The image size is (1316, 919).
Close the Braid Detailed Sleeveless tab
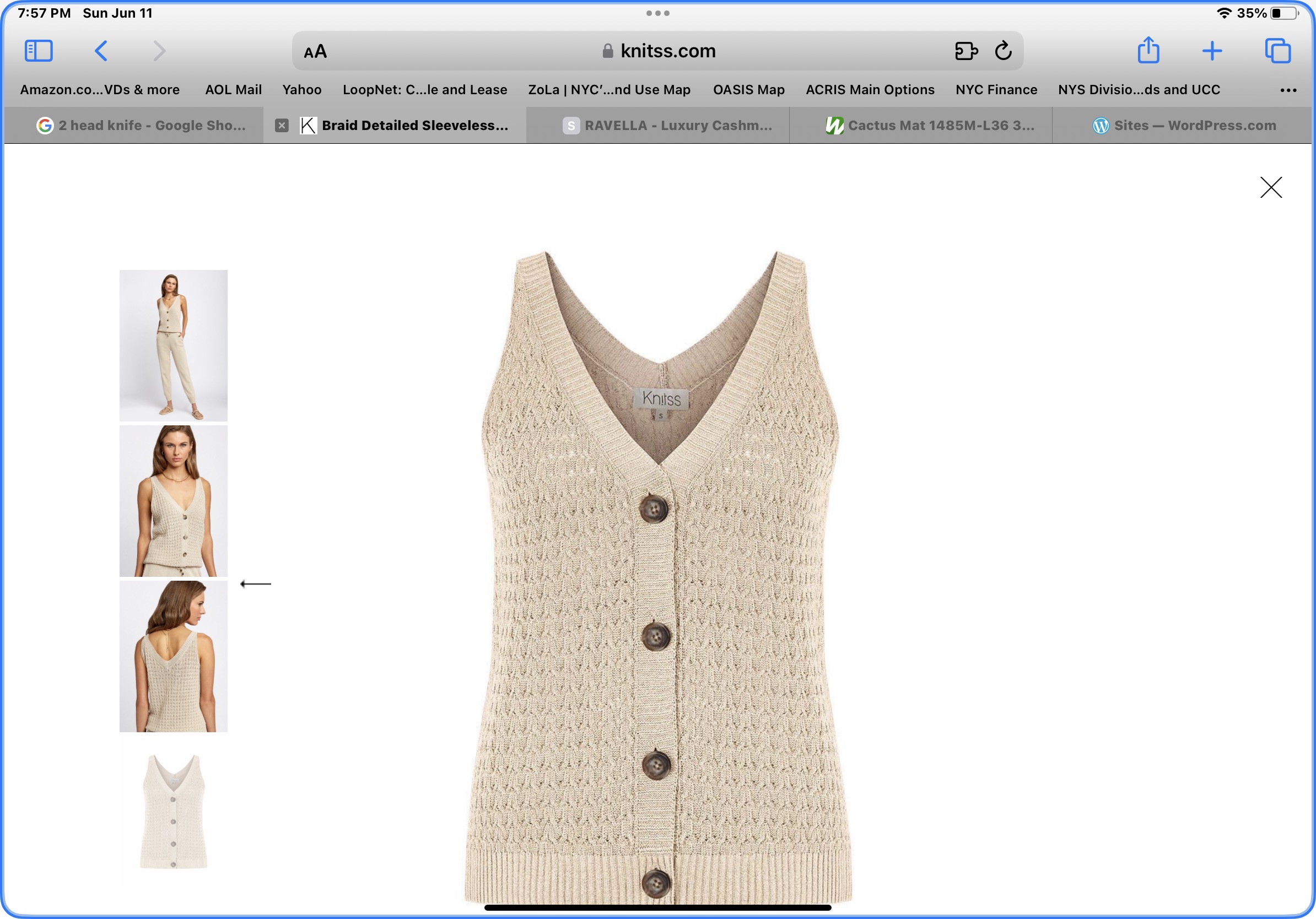[x=282, y=126]
